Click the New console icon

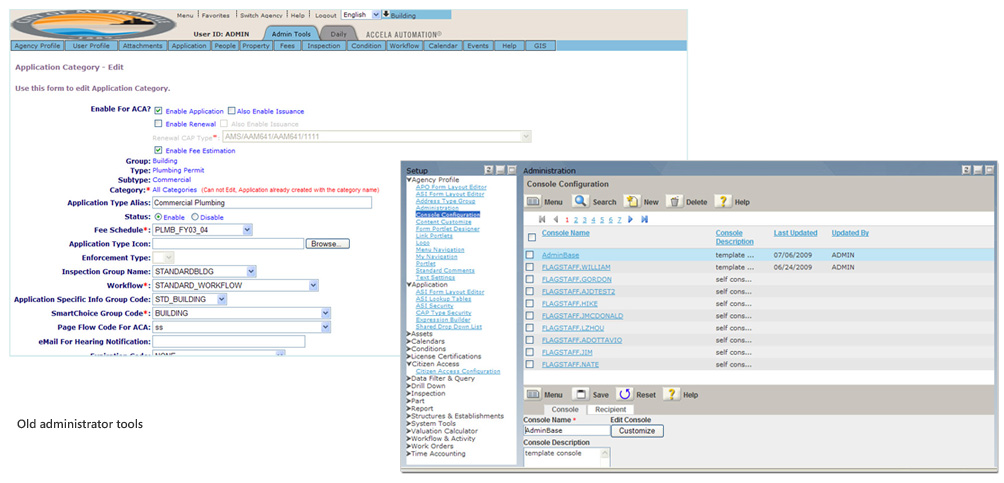[631, 202]
